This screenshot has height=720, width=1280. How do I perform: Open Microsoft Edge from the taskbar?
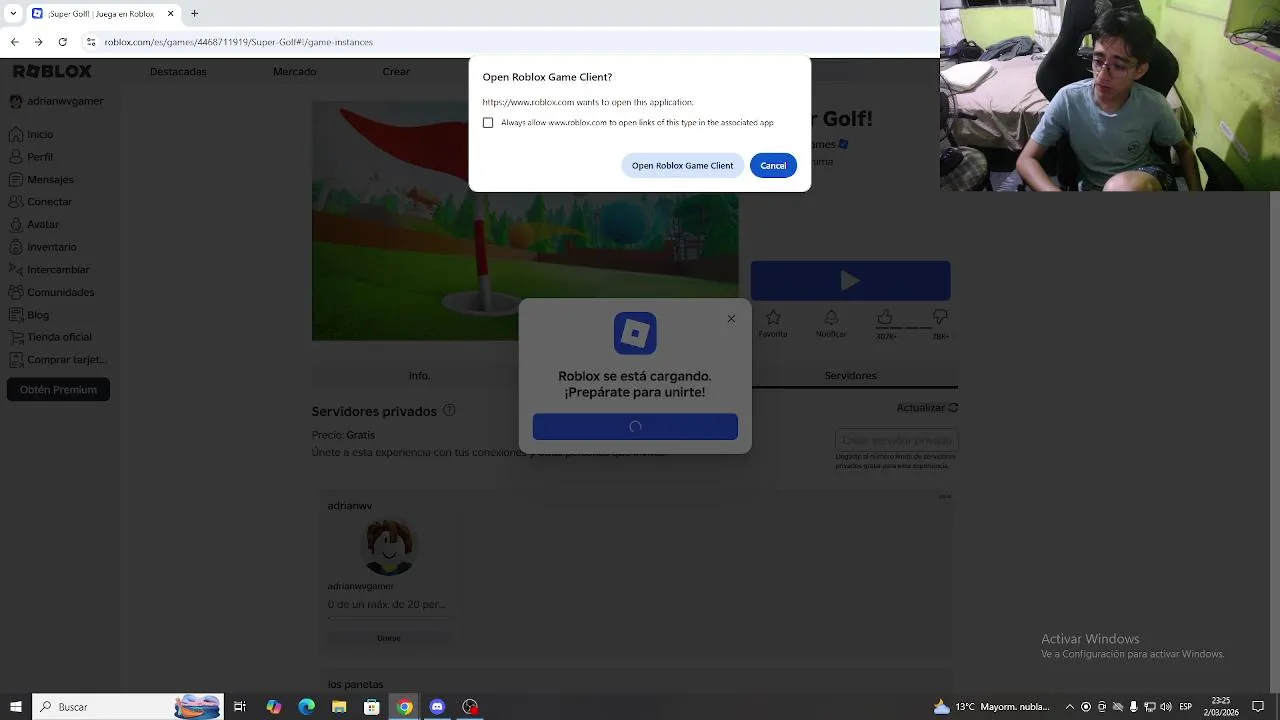click(306, 707)
